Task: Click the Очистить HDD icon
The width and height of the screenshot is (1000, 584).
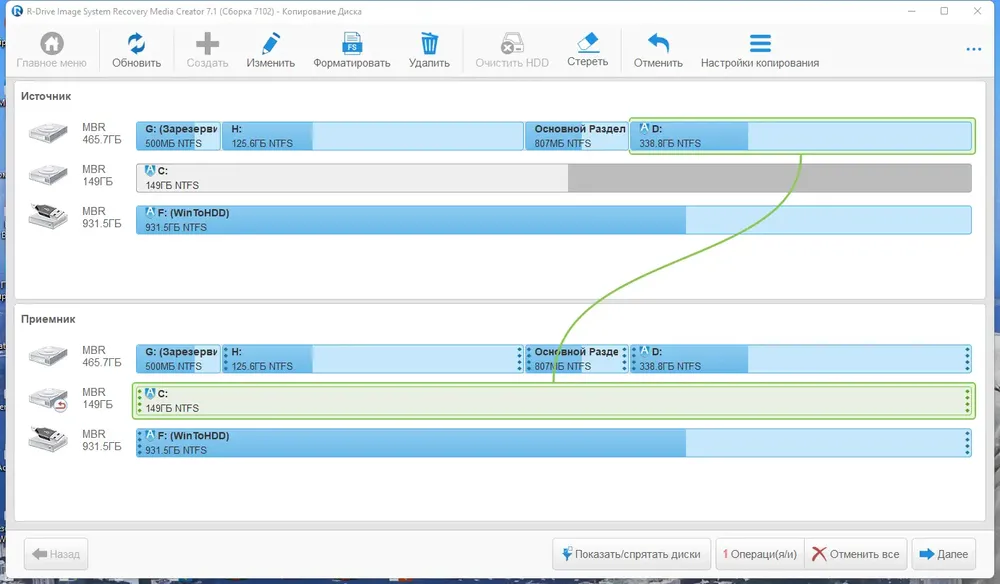Action: [x=511, y=43]
